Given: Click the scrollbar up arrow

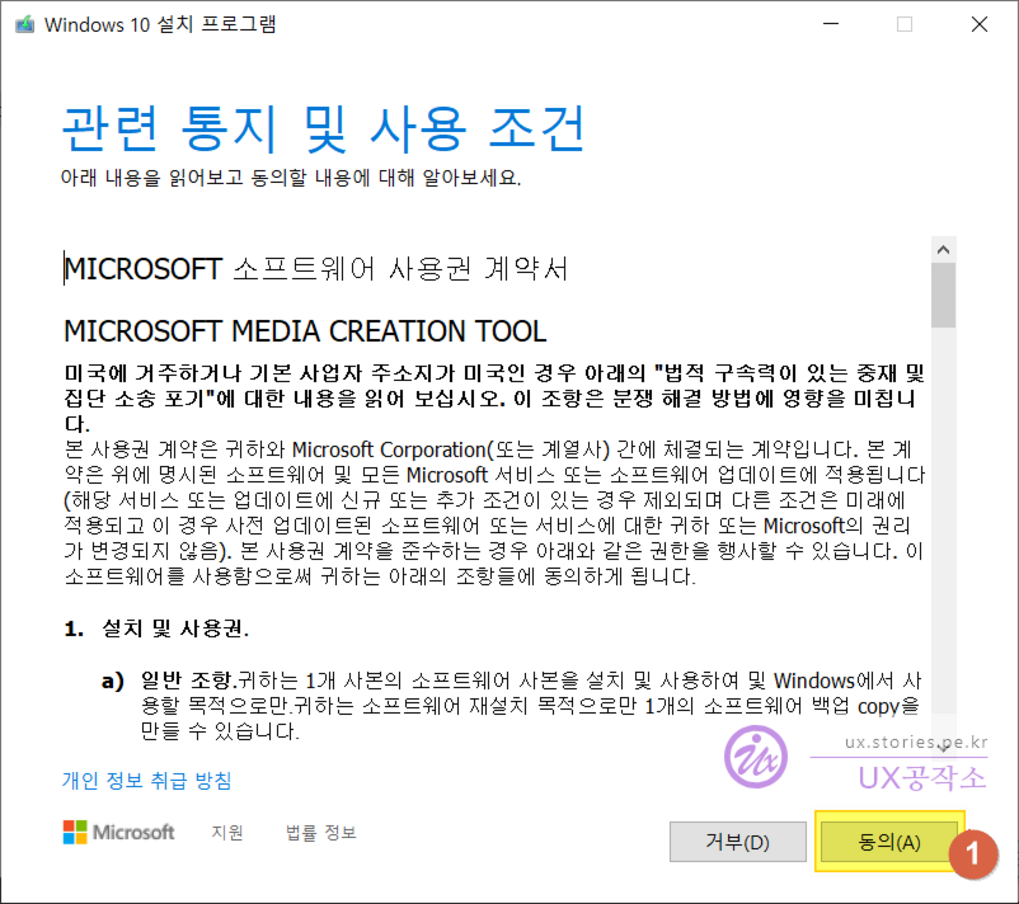Looking at the screenshot, I should click(x=943, y=248).
